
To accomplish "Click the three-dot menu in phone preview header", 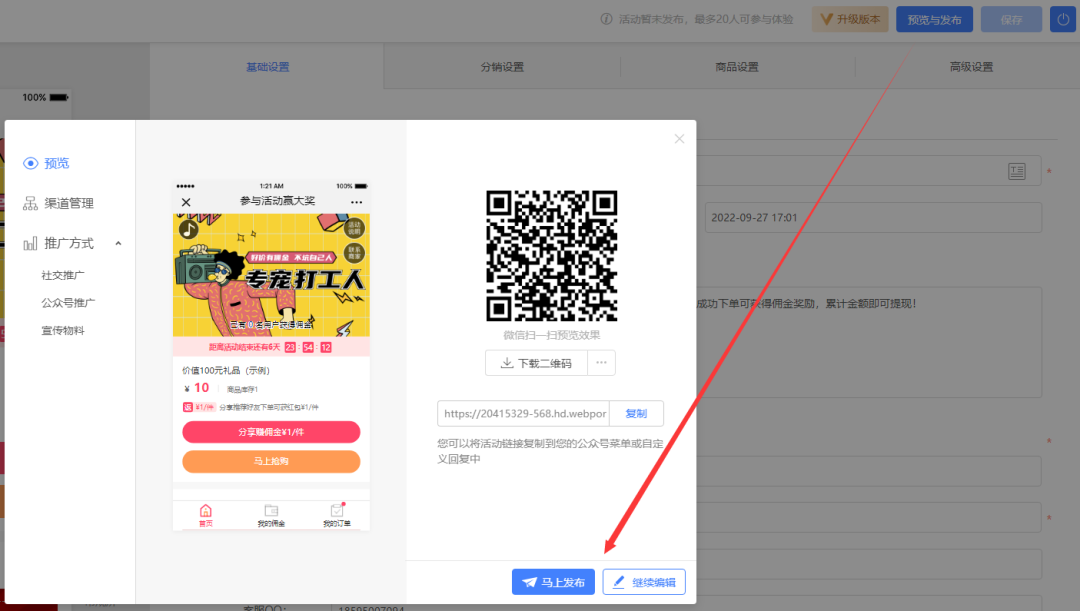I will point(356,202).
